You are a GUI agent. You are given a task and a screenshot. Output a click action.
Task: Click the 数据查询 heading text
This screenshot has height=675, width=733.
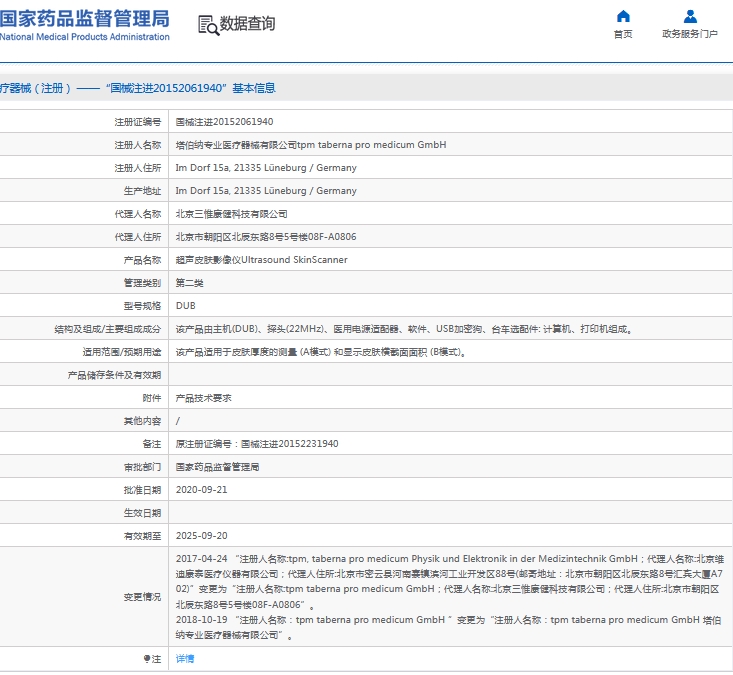(247, 23)
